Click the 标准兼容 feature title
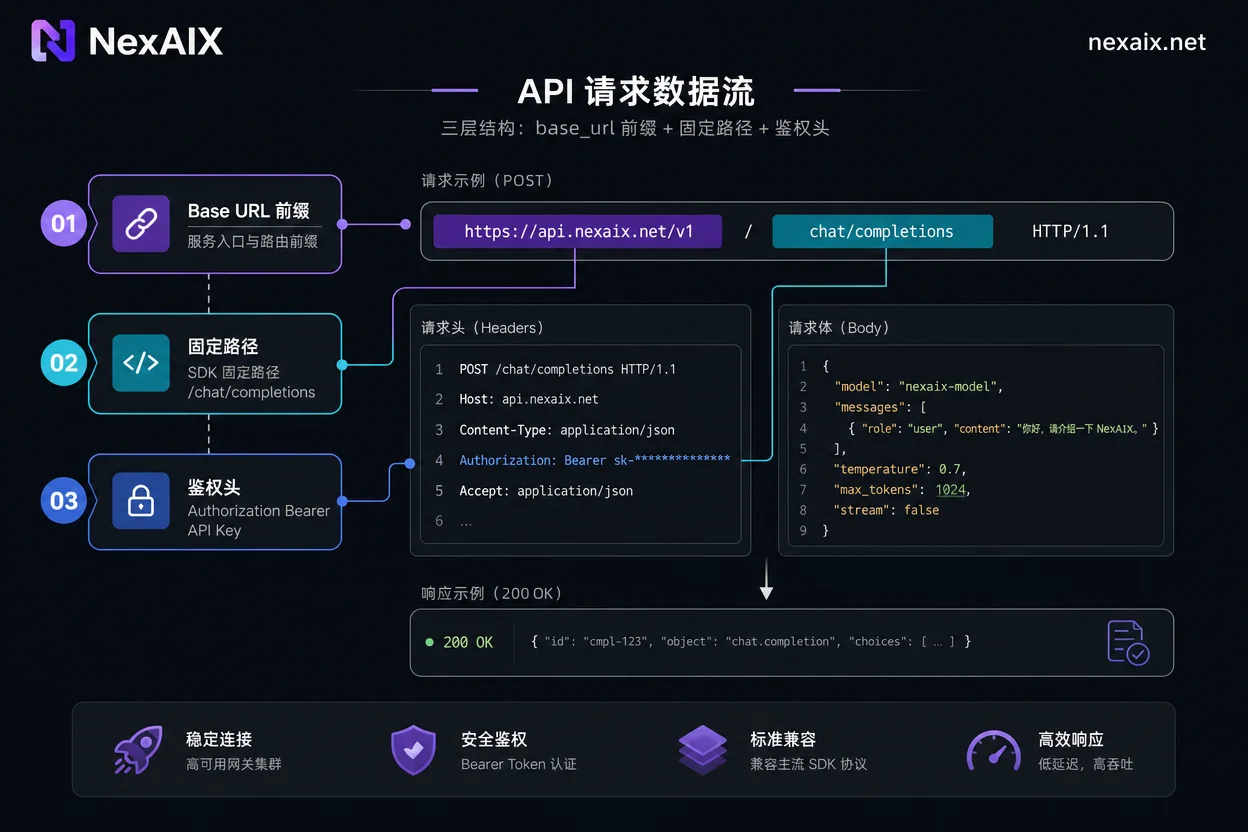Image resolution: width=1248 pixels, height=832 pixels. pyautogui.click(x=783, y=739)
